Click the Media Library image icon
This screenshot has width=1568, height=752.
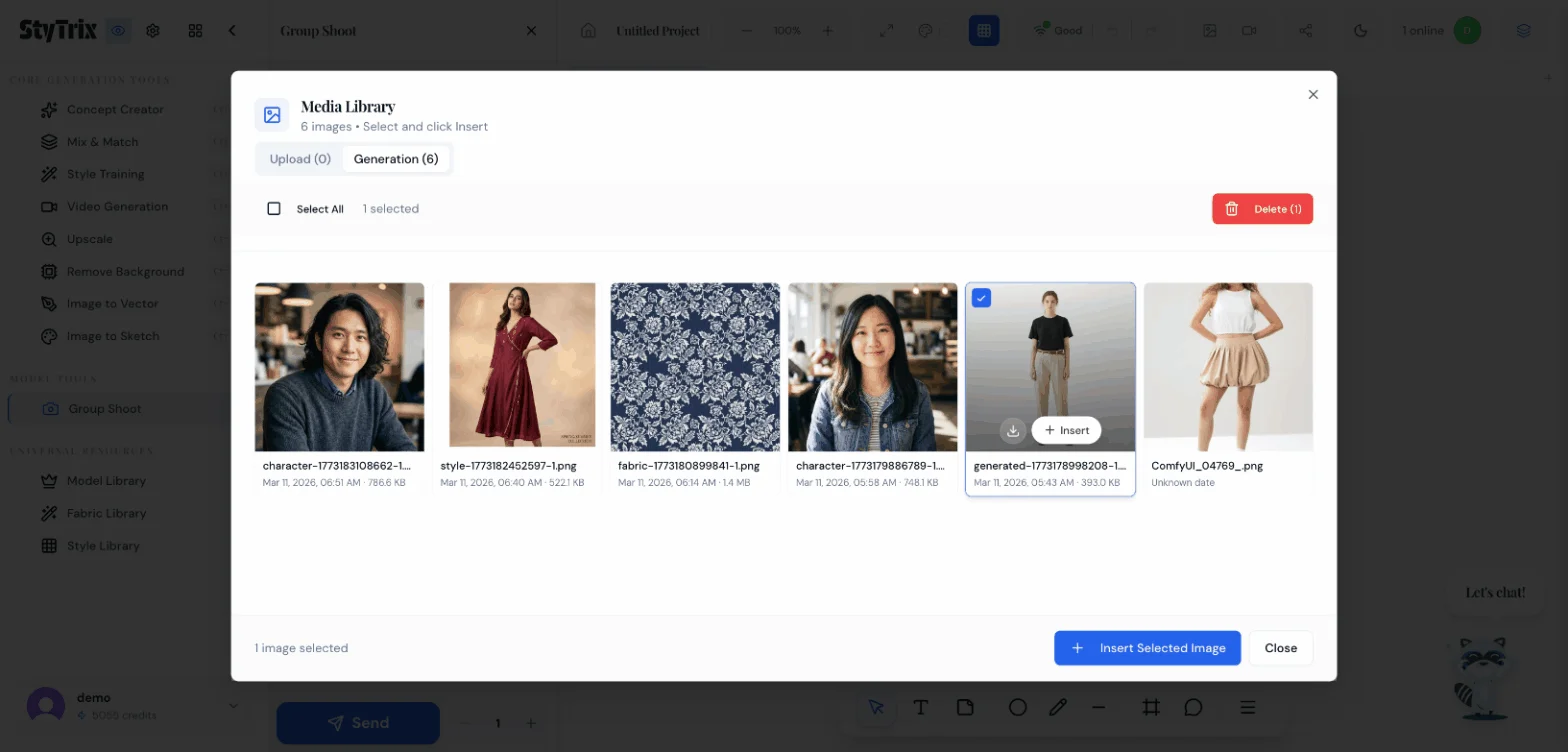tap(271, 115)
